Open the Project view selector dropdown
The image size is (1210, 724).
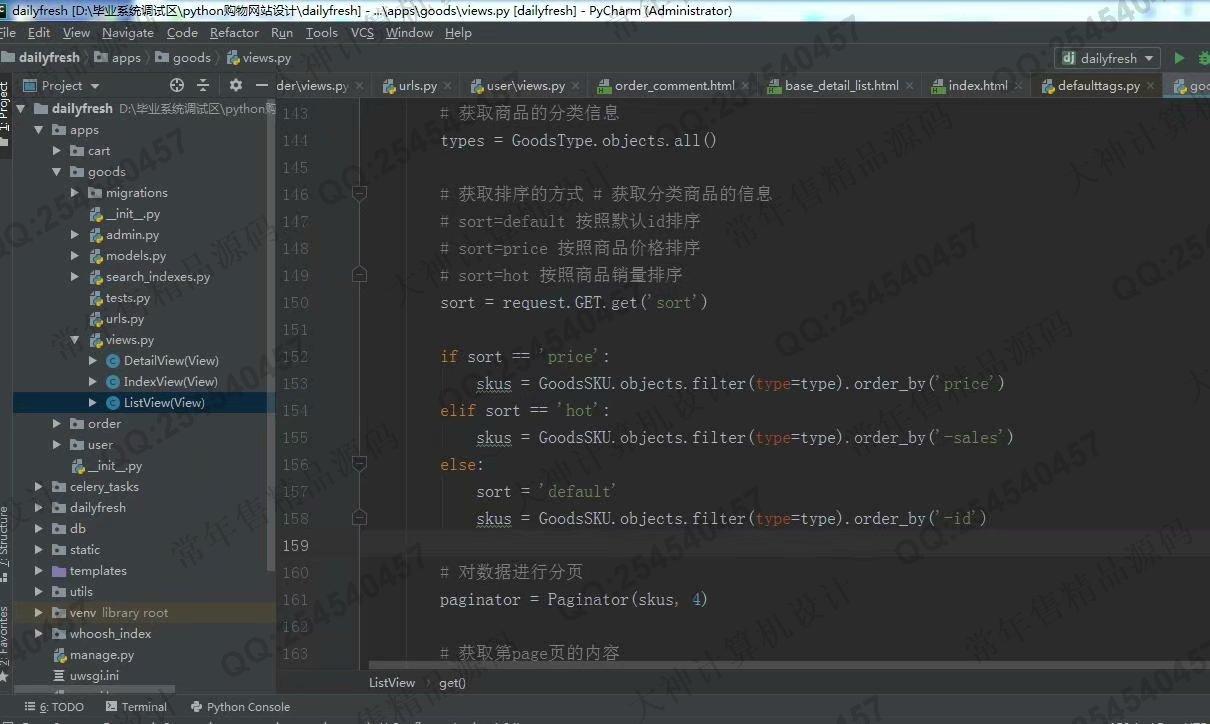click(60, 85)
